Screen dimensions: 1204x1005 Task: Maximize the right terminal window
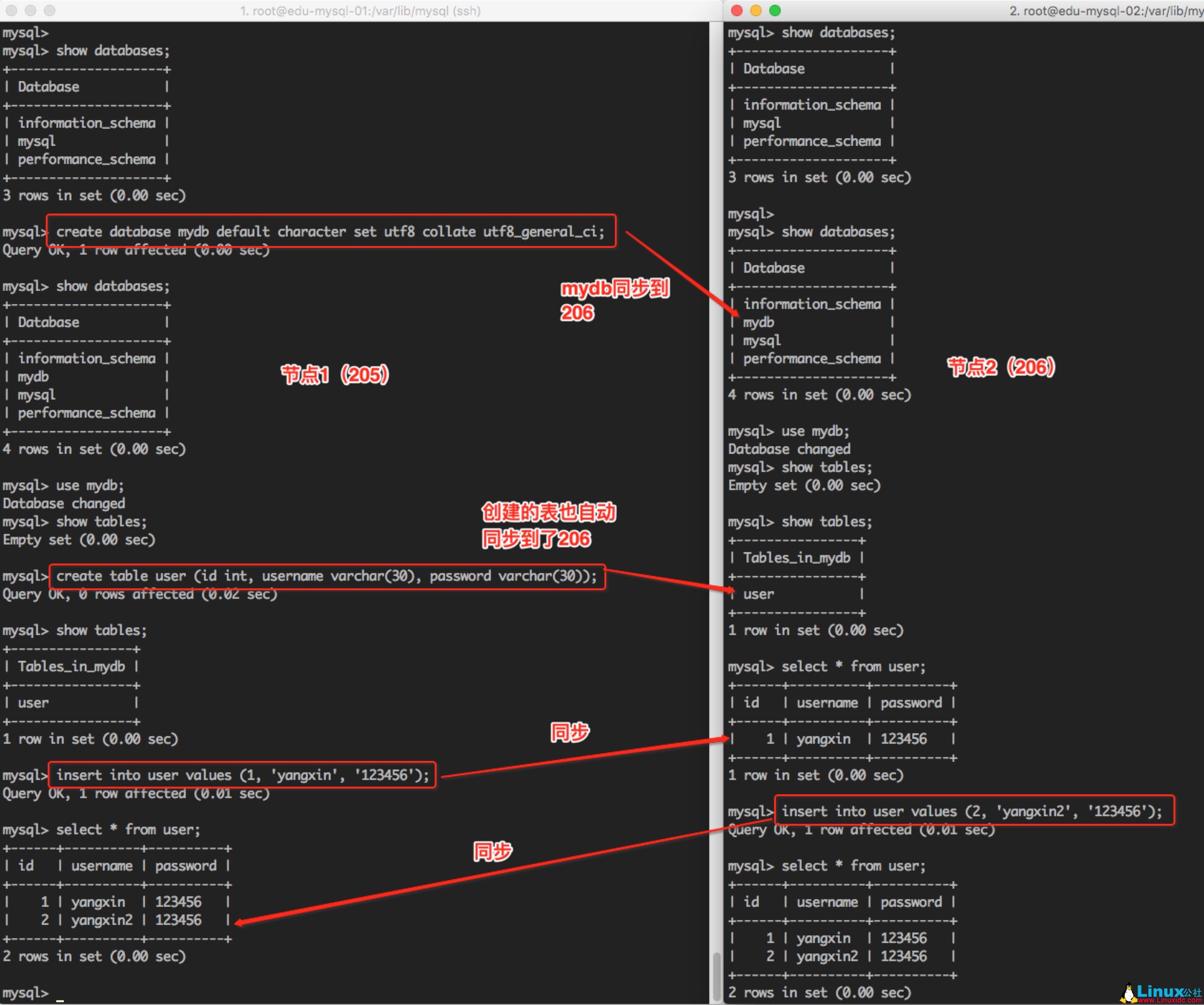pyautogui.click(x=775, y=10)
